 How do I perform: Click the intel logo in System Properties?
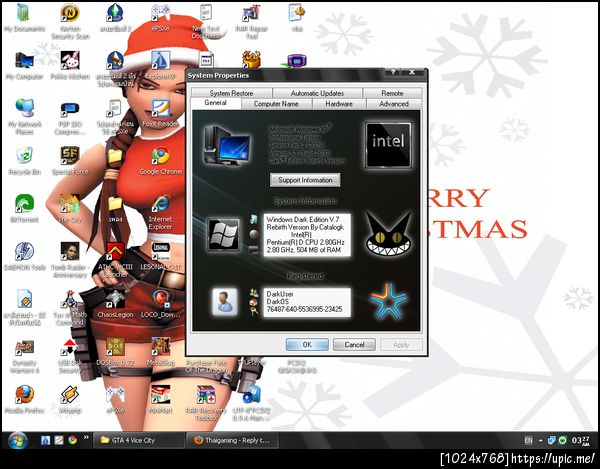(x=388, y=145)
